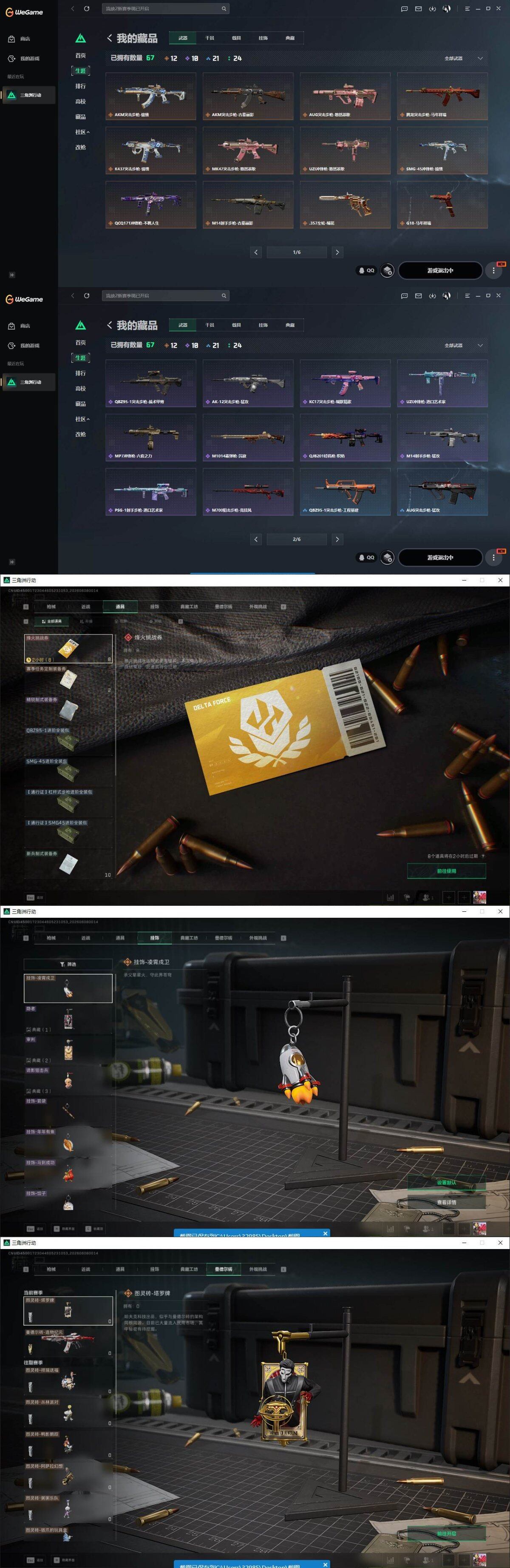Open the M1014霰弹枪 skin card

click(x=248, y=438)
